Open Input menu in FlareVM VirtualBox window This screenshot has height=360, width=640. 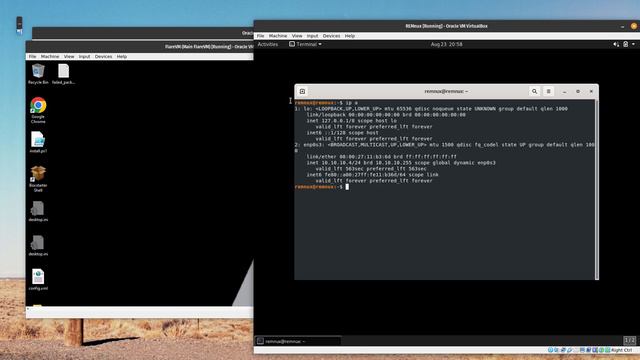[84, 56]
